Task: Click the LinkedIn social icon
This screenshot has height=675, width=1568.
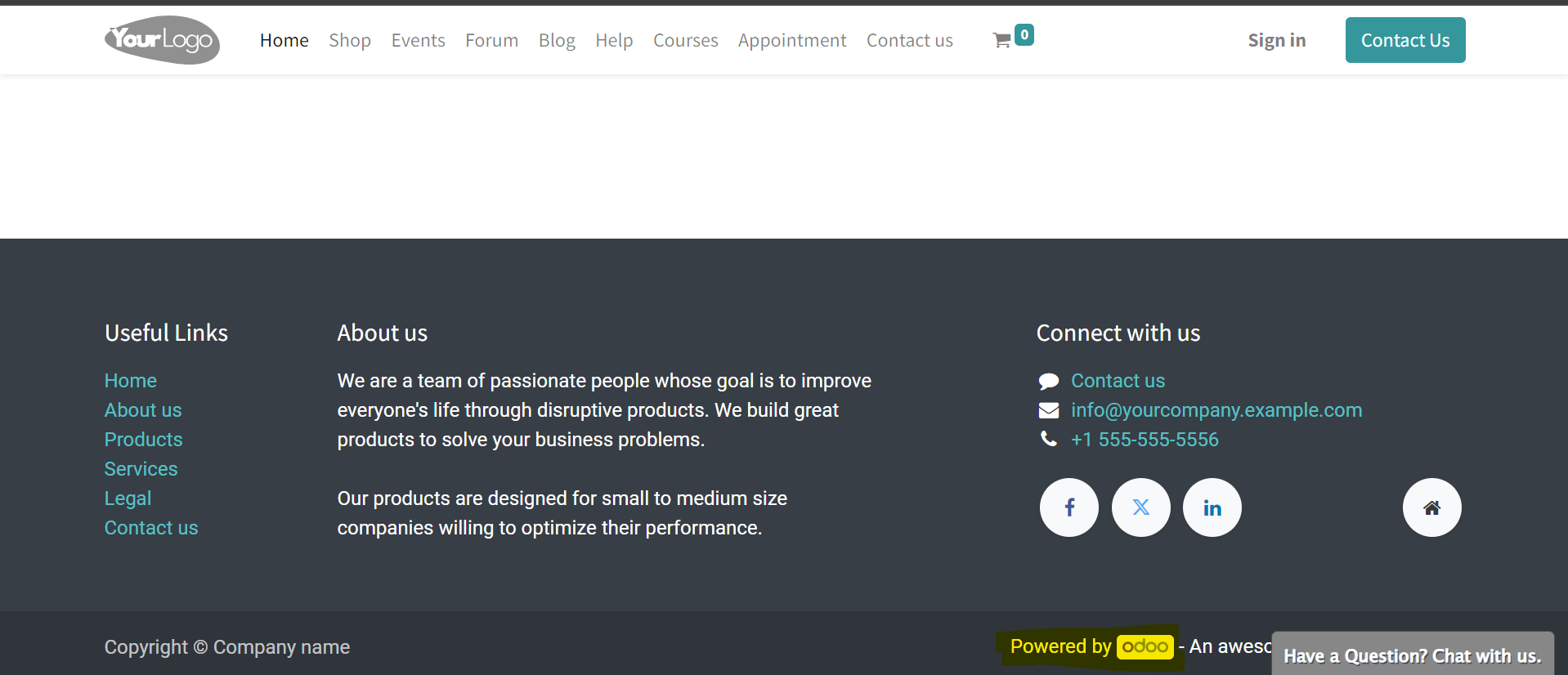Action: pyautogui.click(x=1212, y=507)
